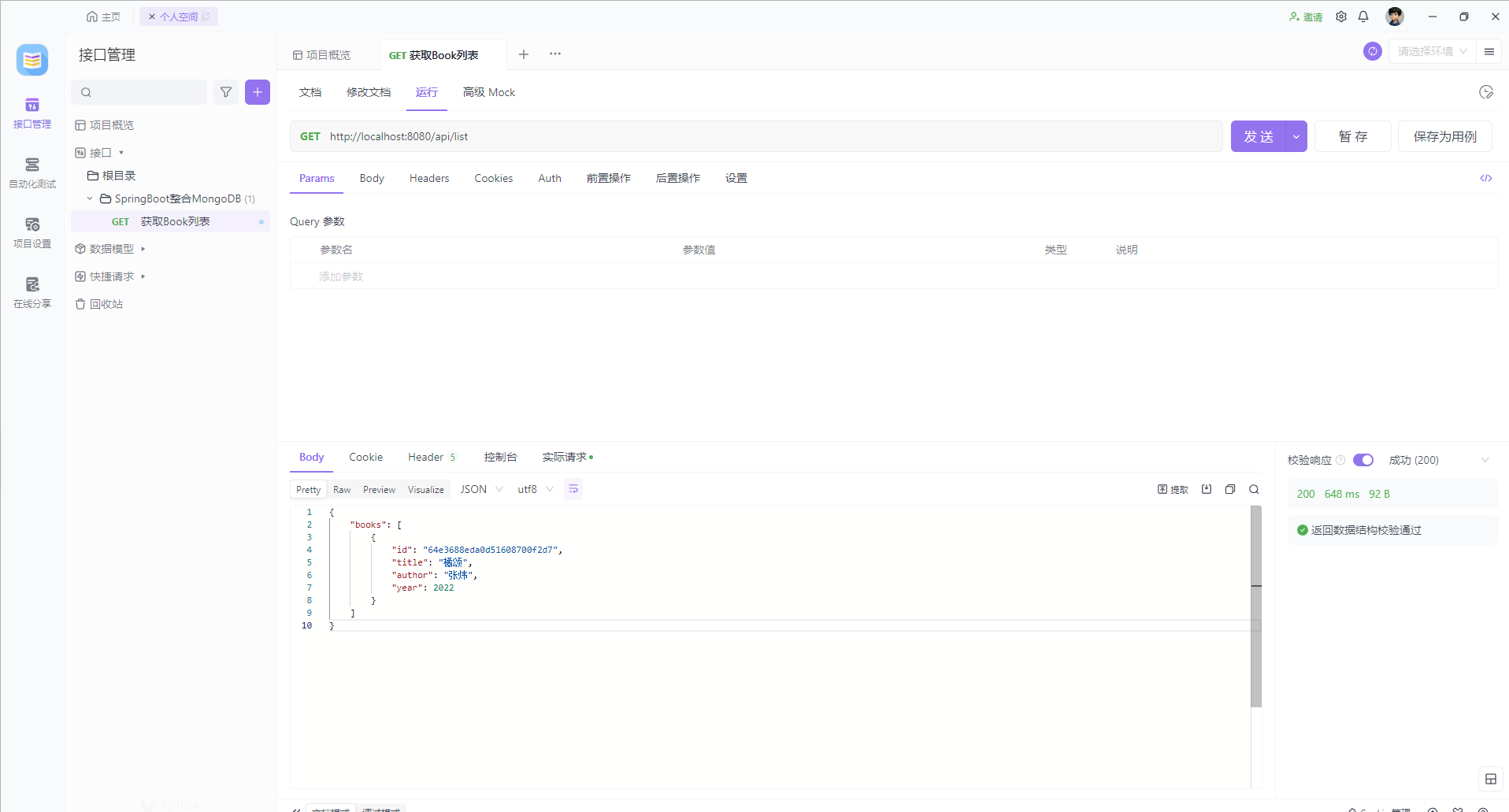Click the Apifox logo icon
The image size is (1509, 812).
(32, 60)
